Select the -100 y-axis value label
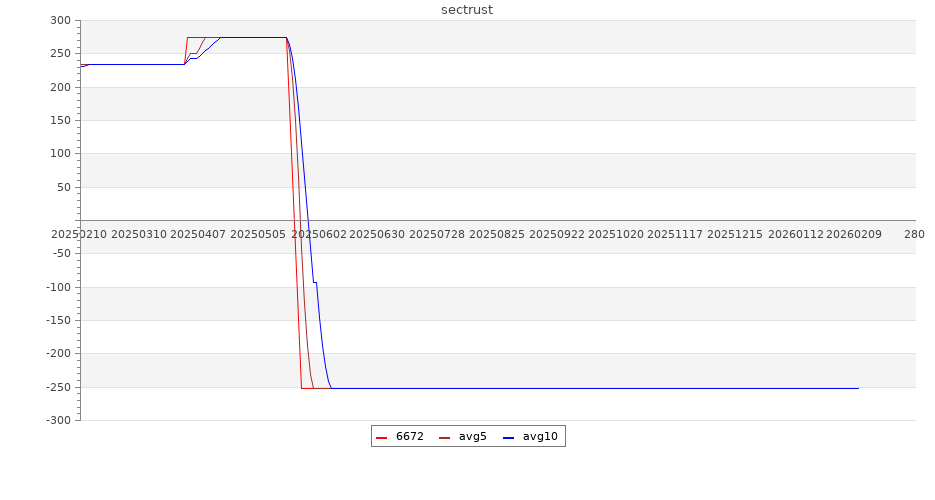The width and height of the screenshot is (935, 500). point(58,288)
